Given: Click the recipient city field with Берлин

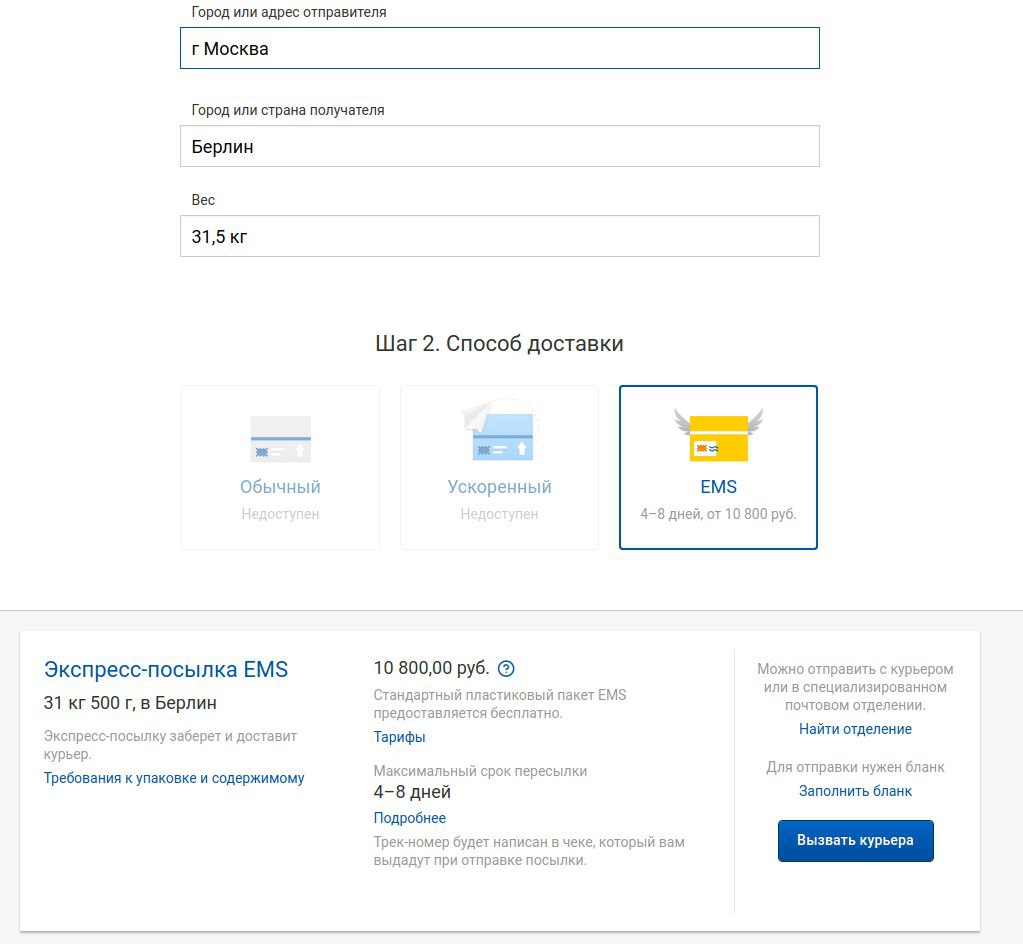Looking at the screenshot, I should [500, 146].
